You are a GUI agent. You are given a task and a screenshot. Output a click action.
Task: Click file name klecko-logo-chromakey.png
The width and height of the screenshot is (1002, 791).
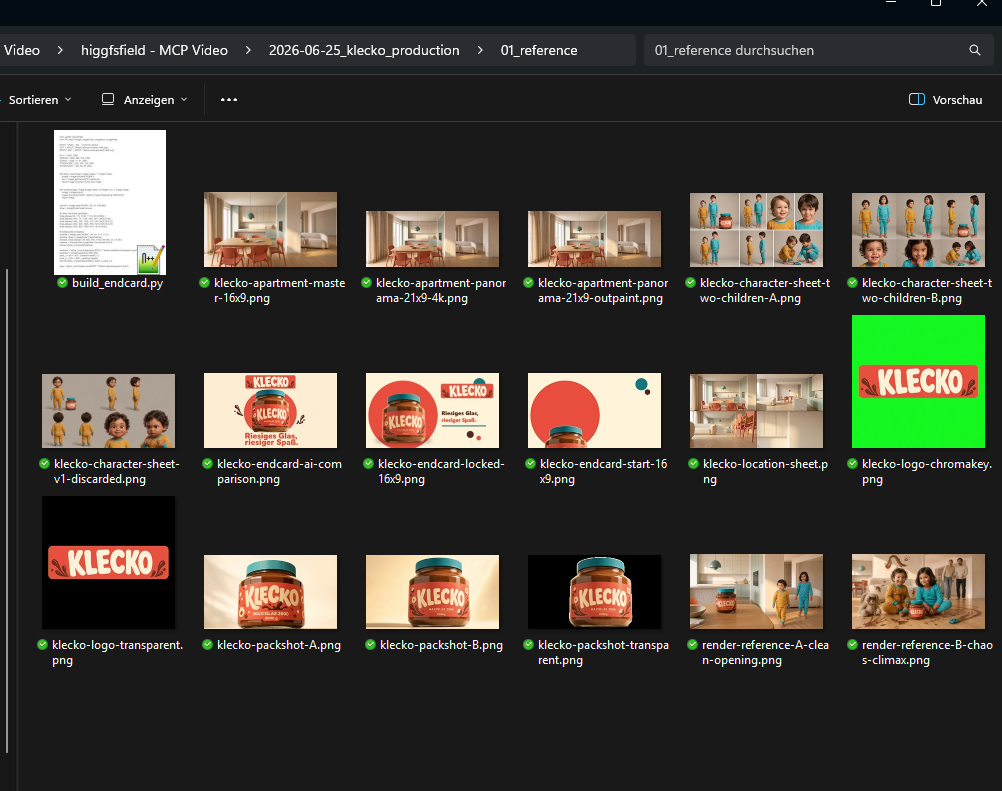coord(927,472)
